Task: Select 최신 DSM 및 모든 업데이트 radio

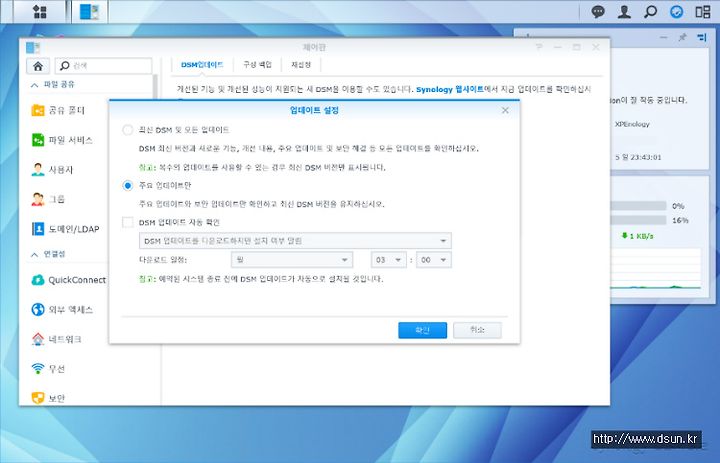Action: (128, 130)
